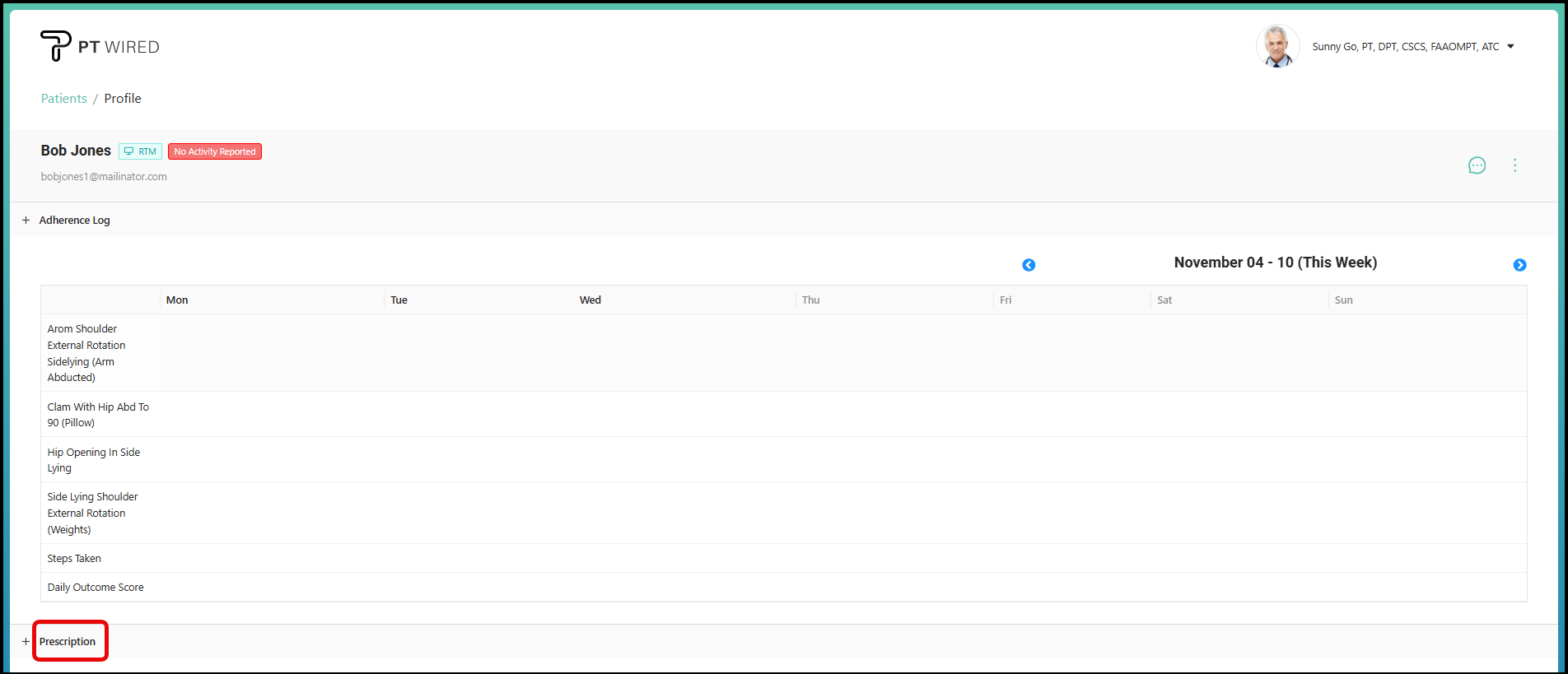Click the Steps Taken row label

coord(74,559)
